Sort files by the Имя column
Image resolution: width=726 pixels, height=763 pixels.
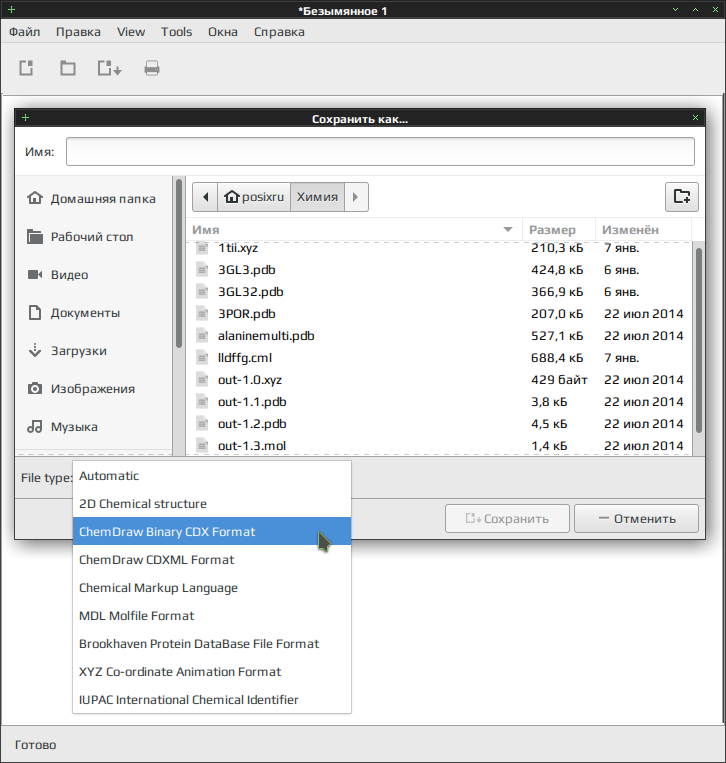(354, 230)
